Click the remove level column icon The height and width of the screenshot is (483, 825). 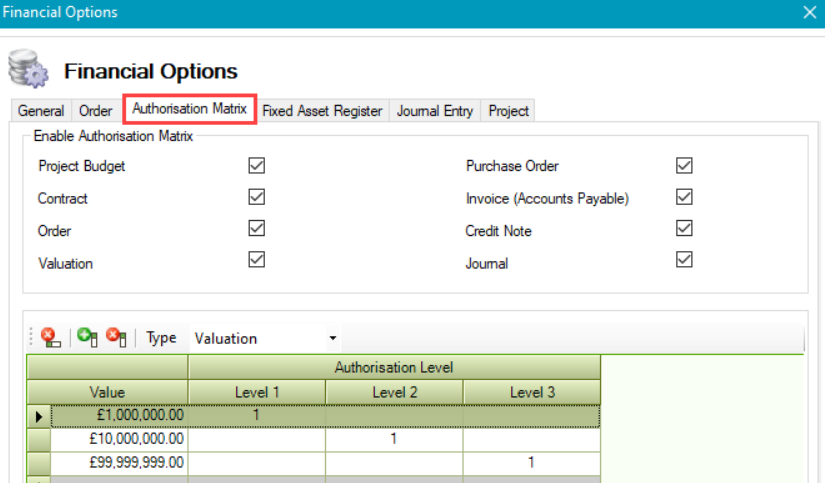pyautogui.click(x=117, y=338)
